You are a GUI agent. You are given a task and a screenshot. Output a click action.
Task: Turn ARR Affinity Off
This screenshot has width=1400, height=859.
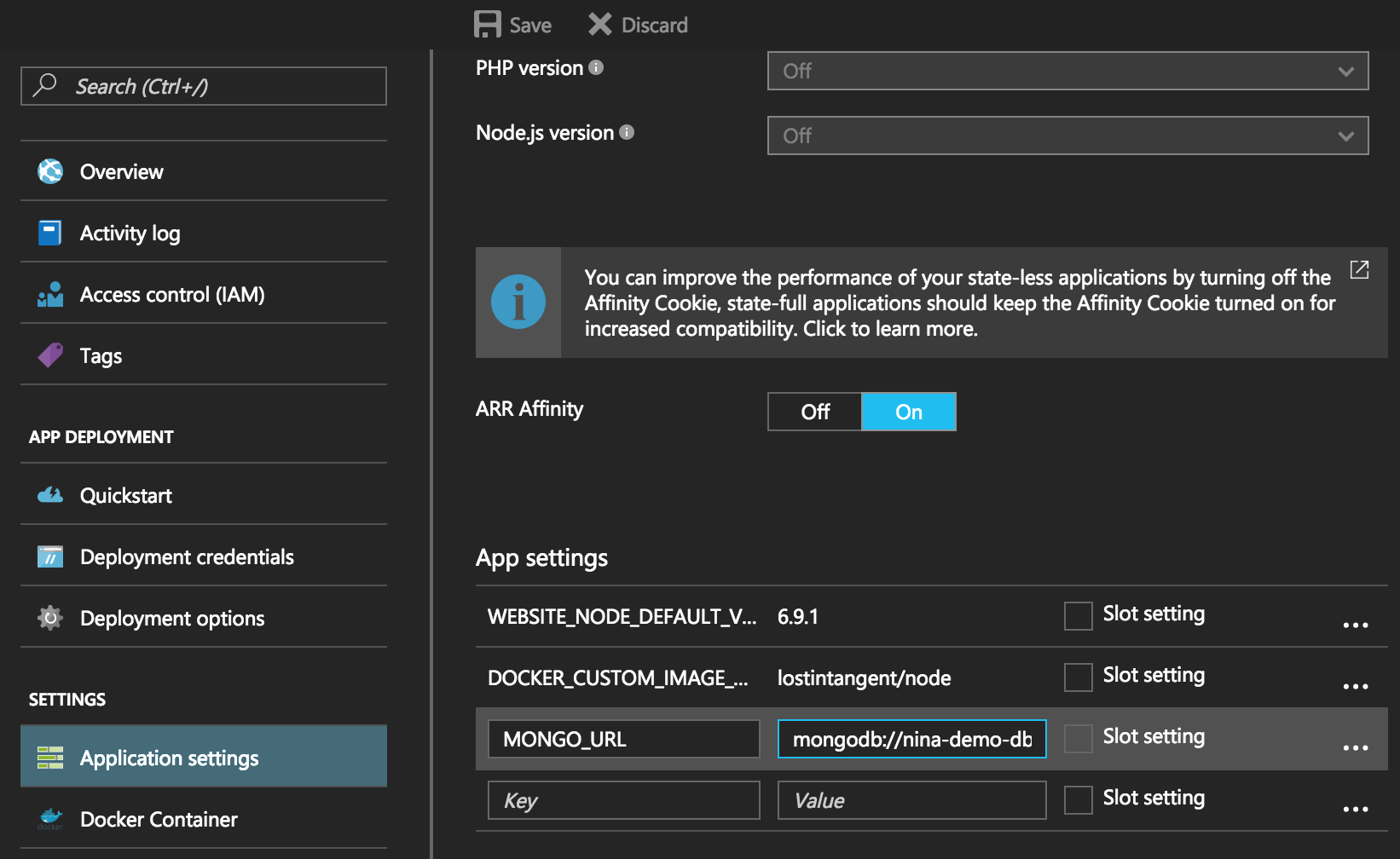pyautogui.click(x=814, y=412)
